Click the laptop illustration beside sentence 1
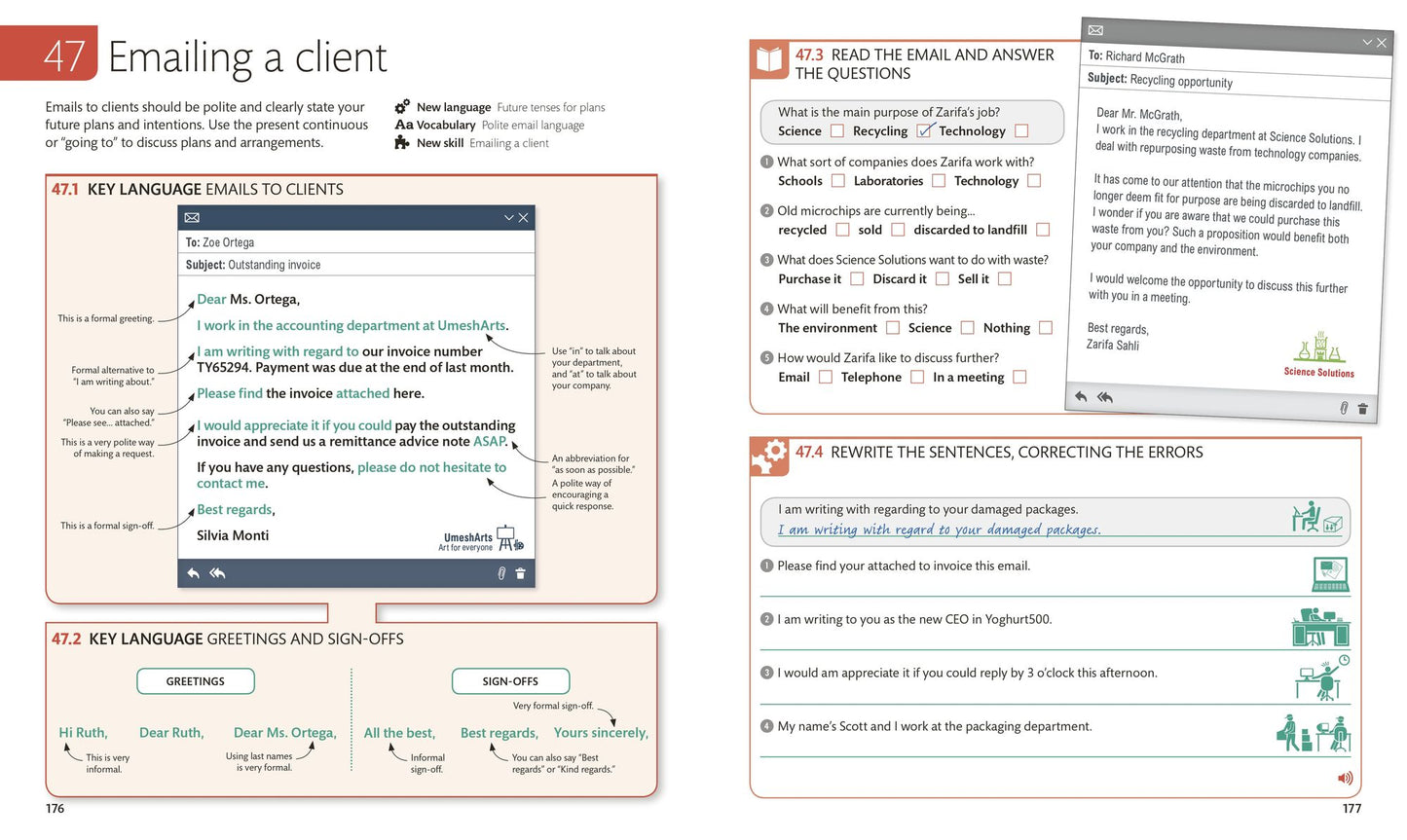This screenshot has height=840, width=1407. point(1330,574)
